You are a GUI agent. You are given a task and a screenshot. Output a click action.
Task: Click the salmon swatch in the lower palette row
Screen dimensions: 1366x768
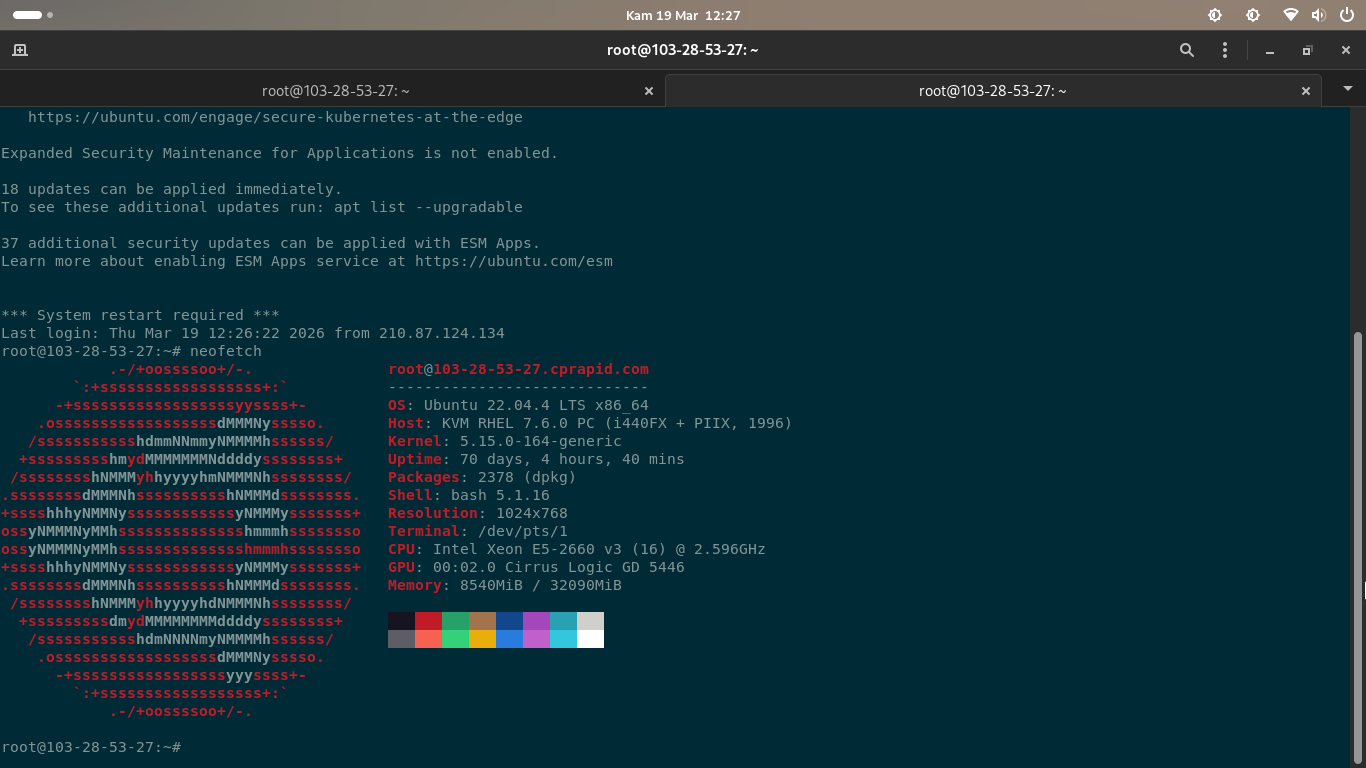coord(428,639)
